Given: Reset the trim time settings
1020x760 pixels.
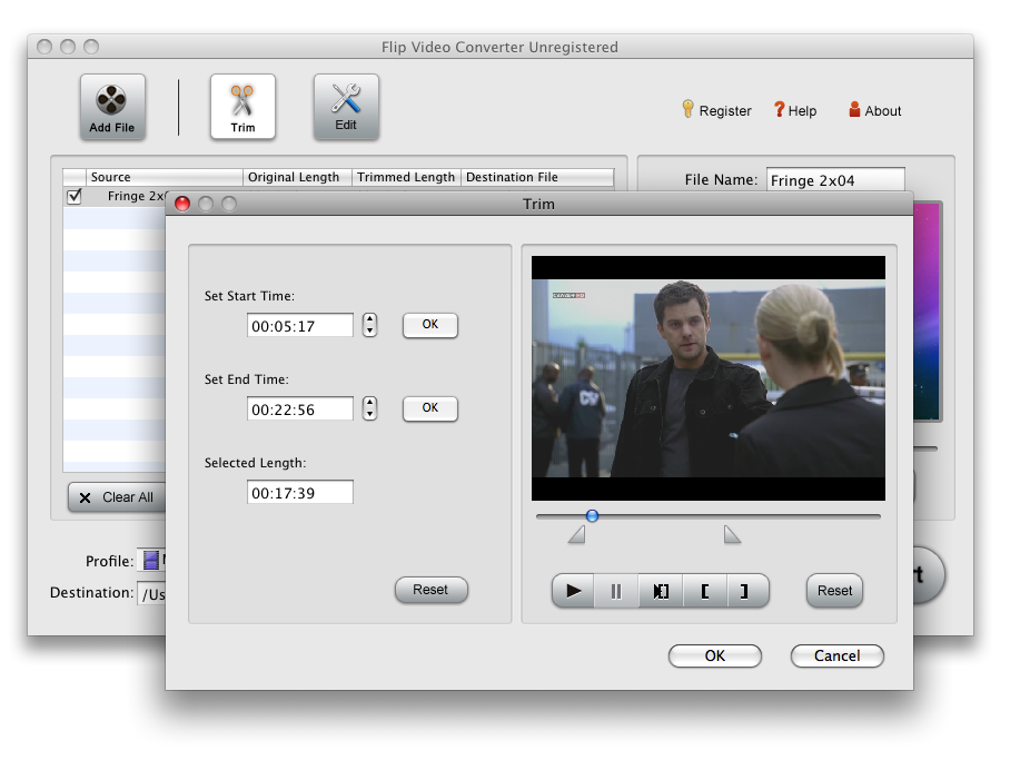Looking at the screenshot, I should point(430,590).
